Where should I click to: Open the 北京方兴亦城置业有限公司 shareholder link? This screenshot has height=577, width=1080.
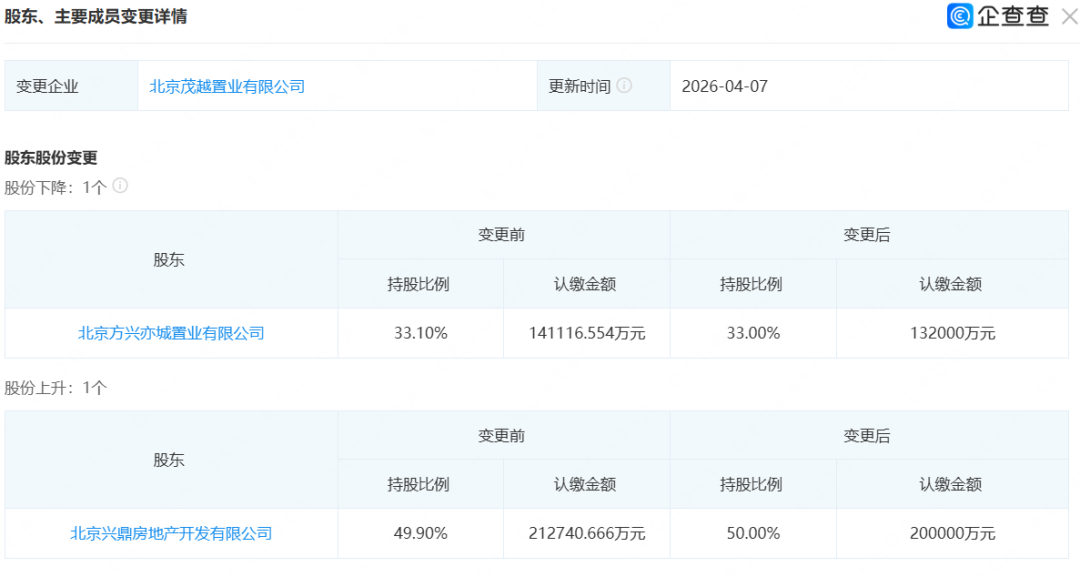click(x=171, y=333)
